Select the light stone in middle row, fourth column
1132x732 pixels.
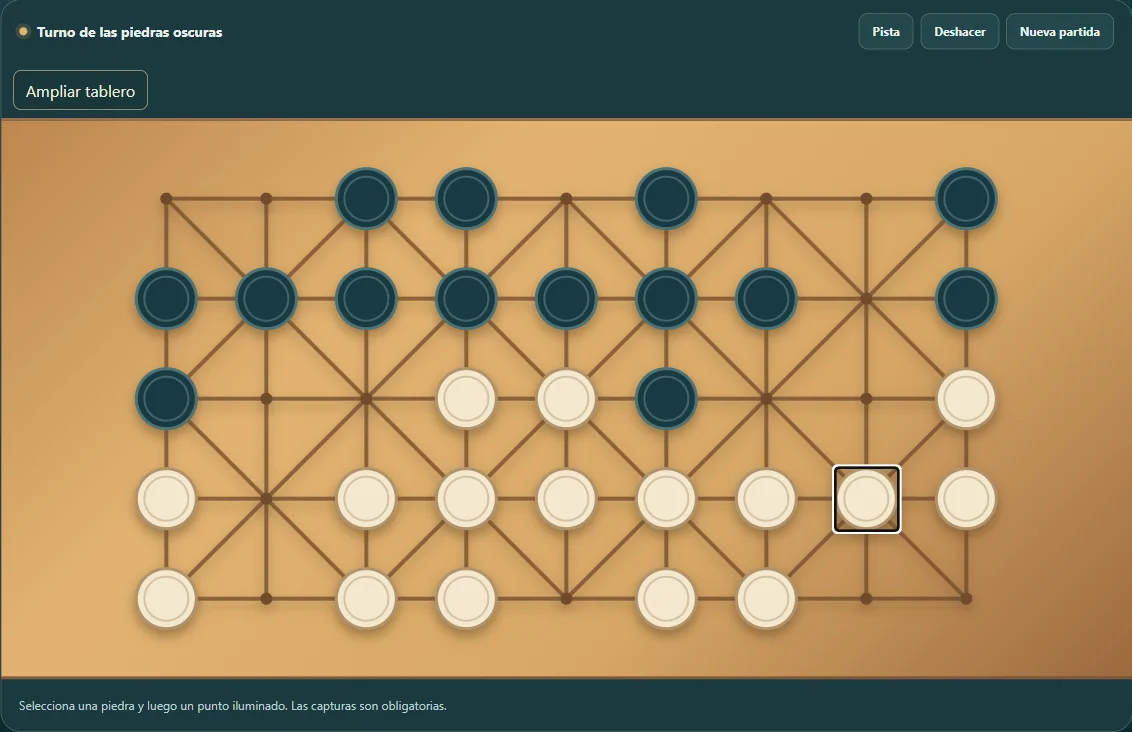466,398
